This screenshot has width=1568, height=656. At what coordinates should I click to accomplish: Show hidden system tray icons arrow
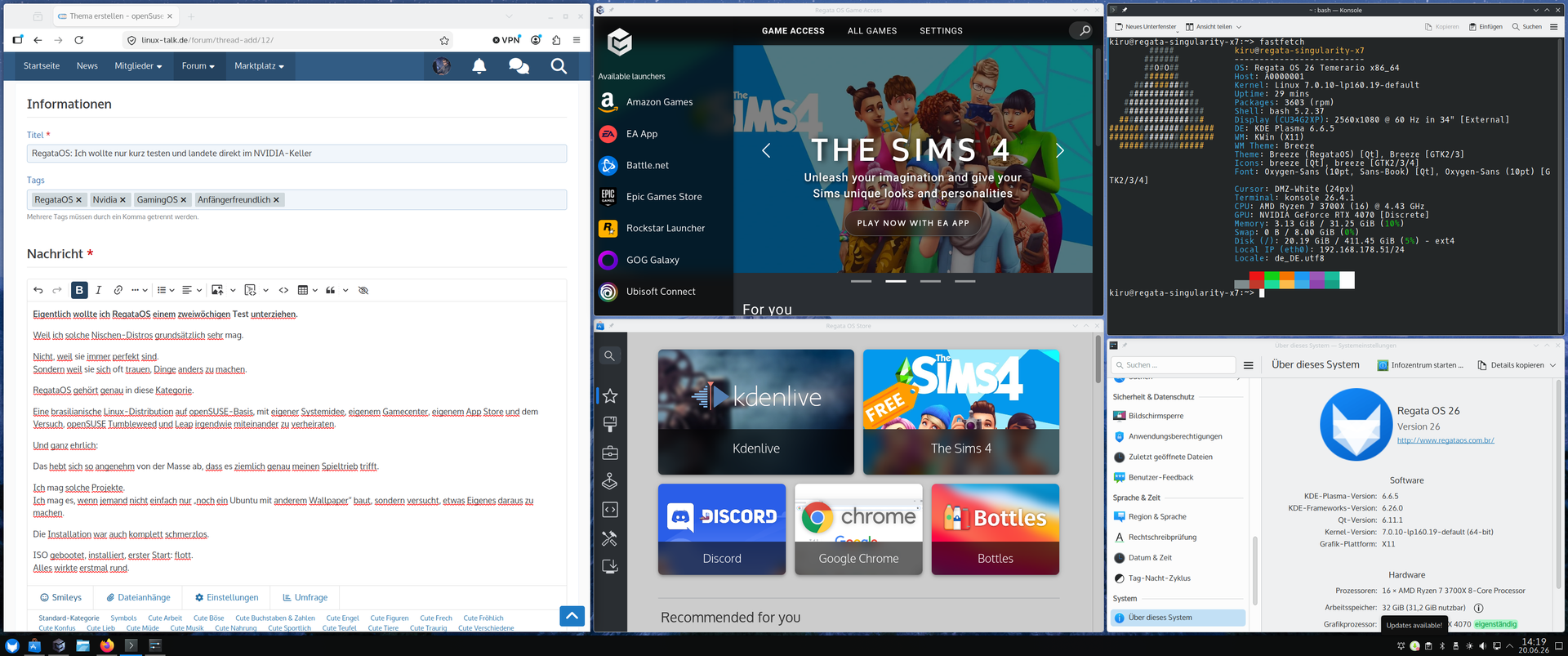[x=1510, y=646]
